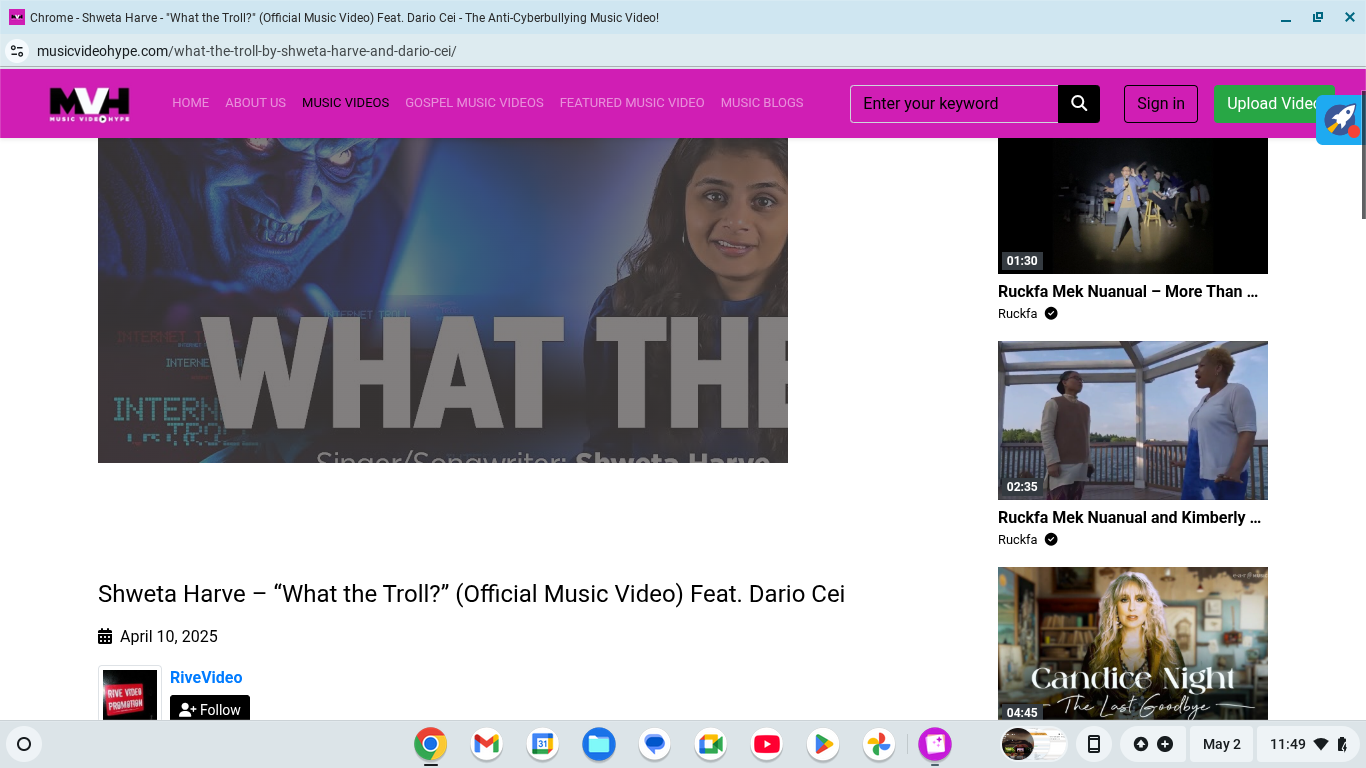Open Candice Night The Last Goodbye thumbnail
The height and width of the screenshot is (768, 1366).
1133,644
